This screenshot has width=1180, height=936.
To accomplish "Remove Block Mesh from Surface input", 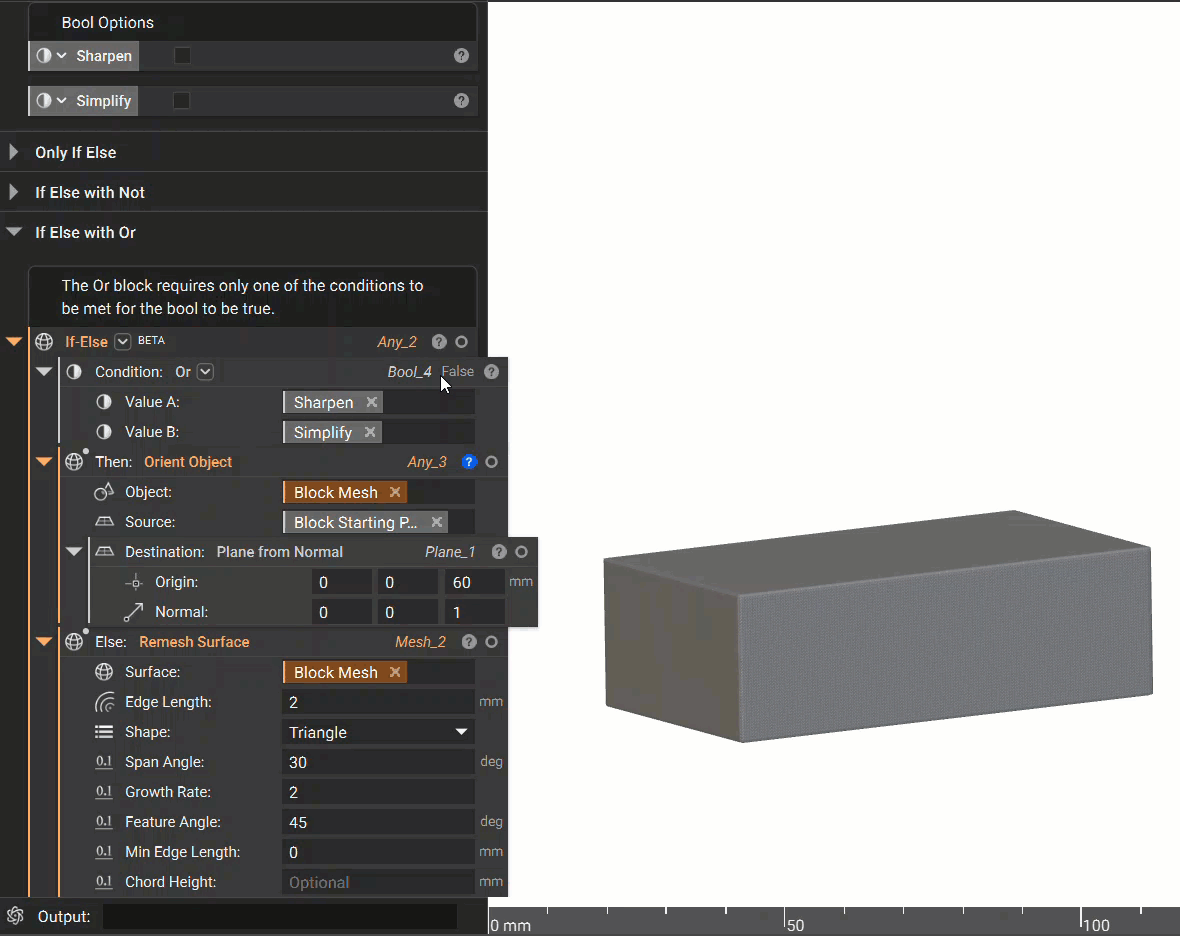I will (395, 672).
